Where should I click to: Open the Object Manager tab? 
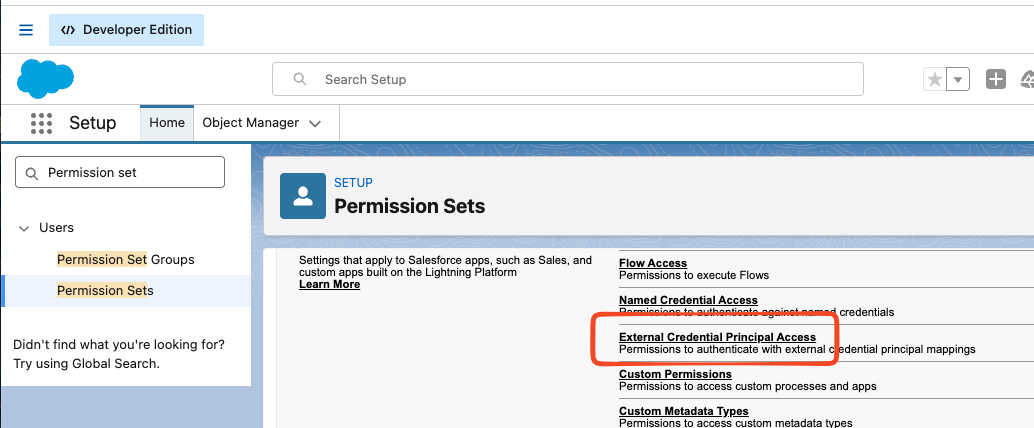coord(251,123)
